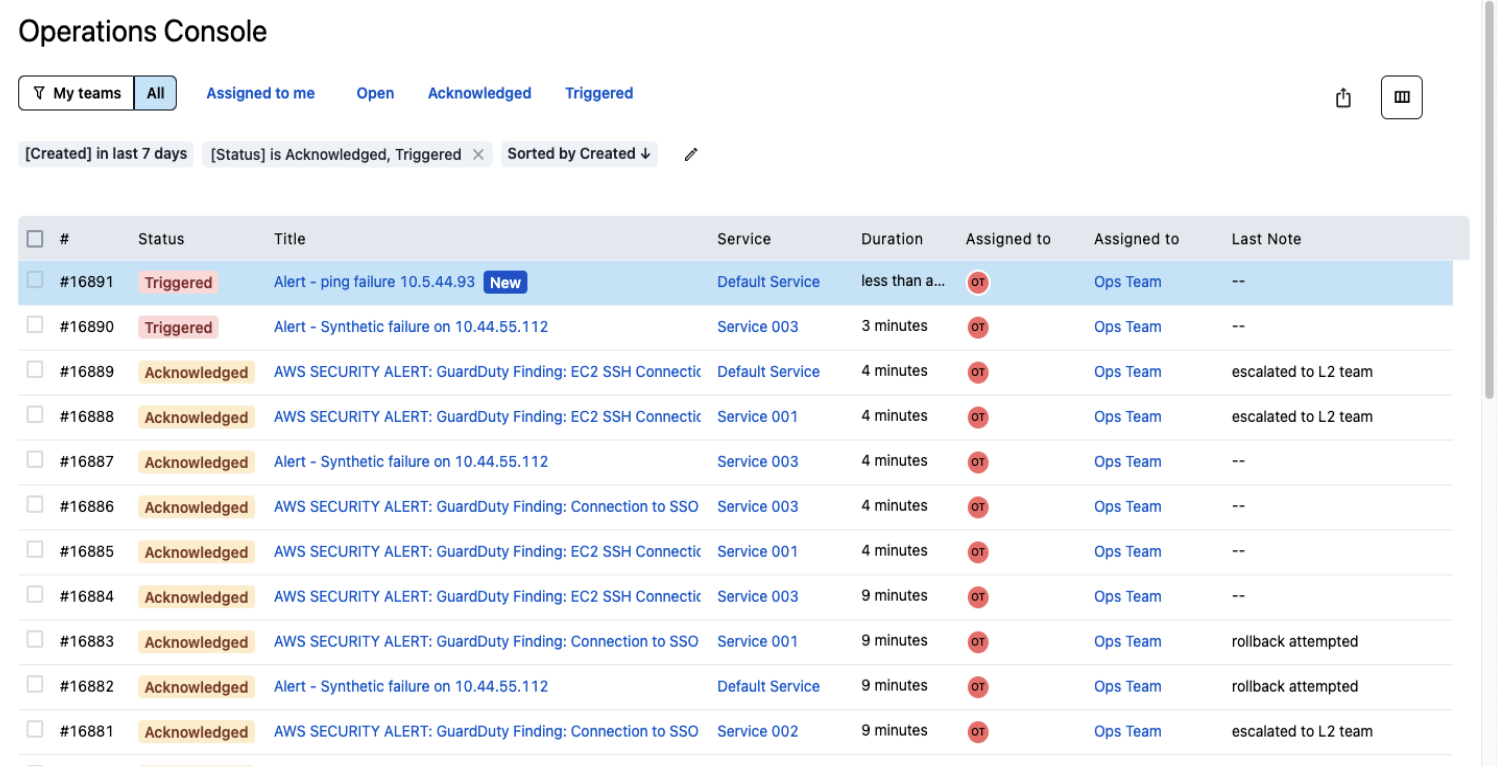Select the My teams filter button
The height and width of the screenshot is (768, 1506).
coord(76,93)
